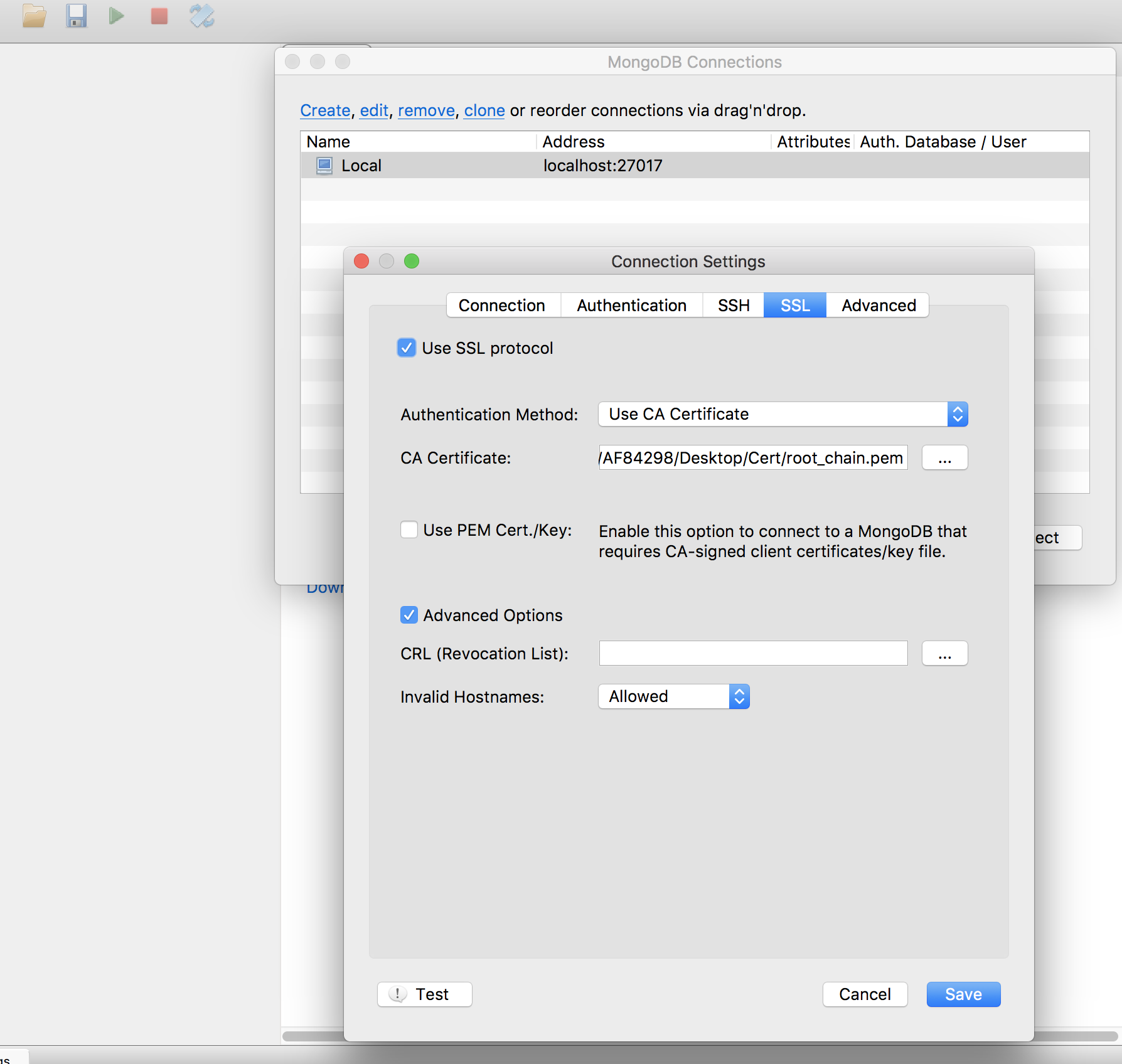Click the connect plug toolbar icon
The width and height of the screenshot is (1122, 1064).
(x=202, y=16)
